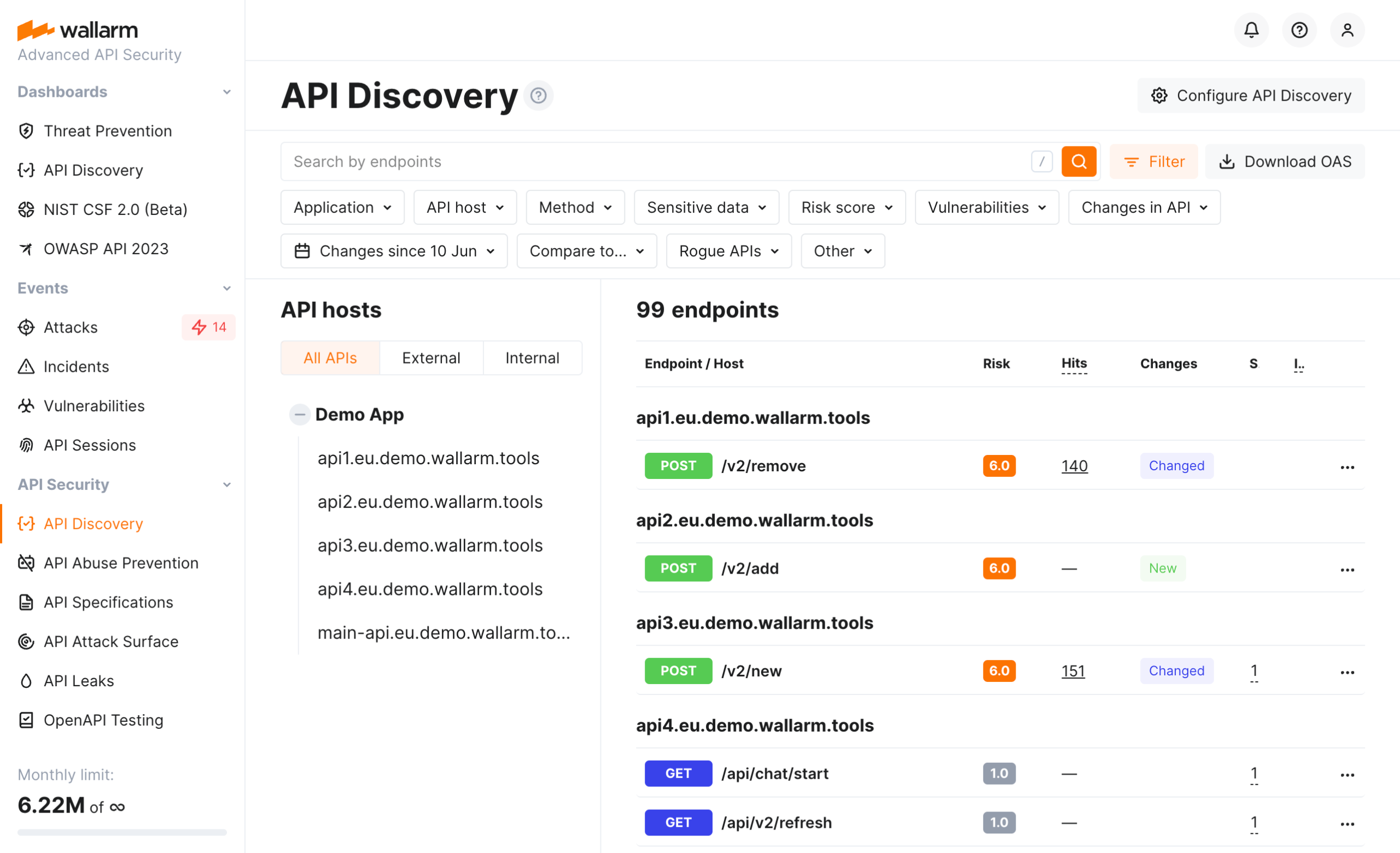Click the Download OAS button
This screenshot has height=853, width=1400.
1285,162
